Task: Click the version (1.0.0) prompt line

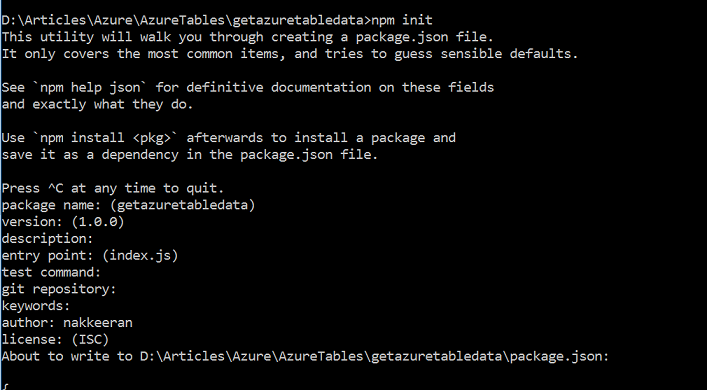Action: [x=63, y=222]
